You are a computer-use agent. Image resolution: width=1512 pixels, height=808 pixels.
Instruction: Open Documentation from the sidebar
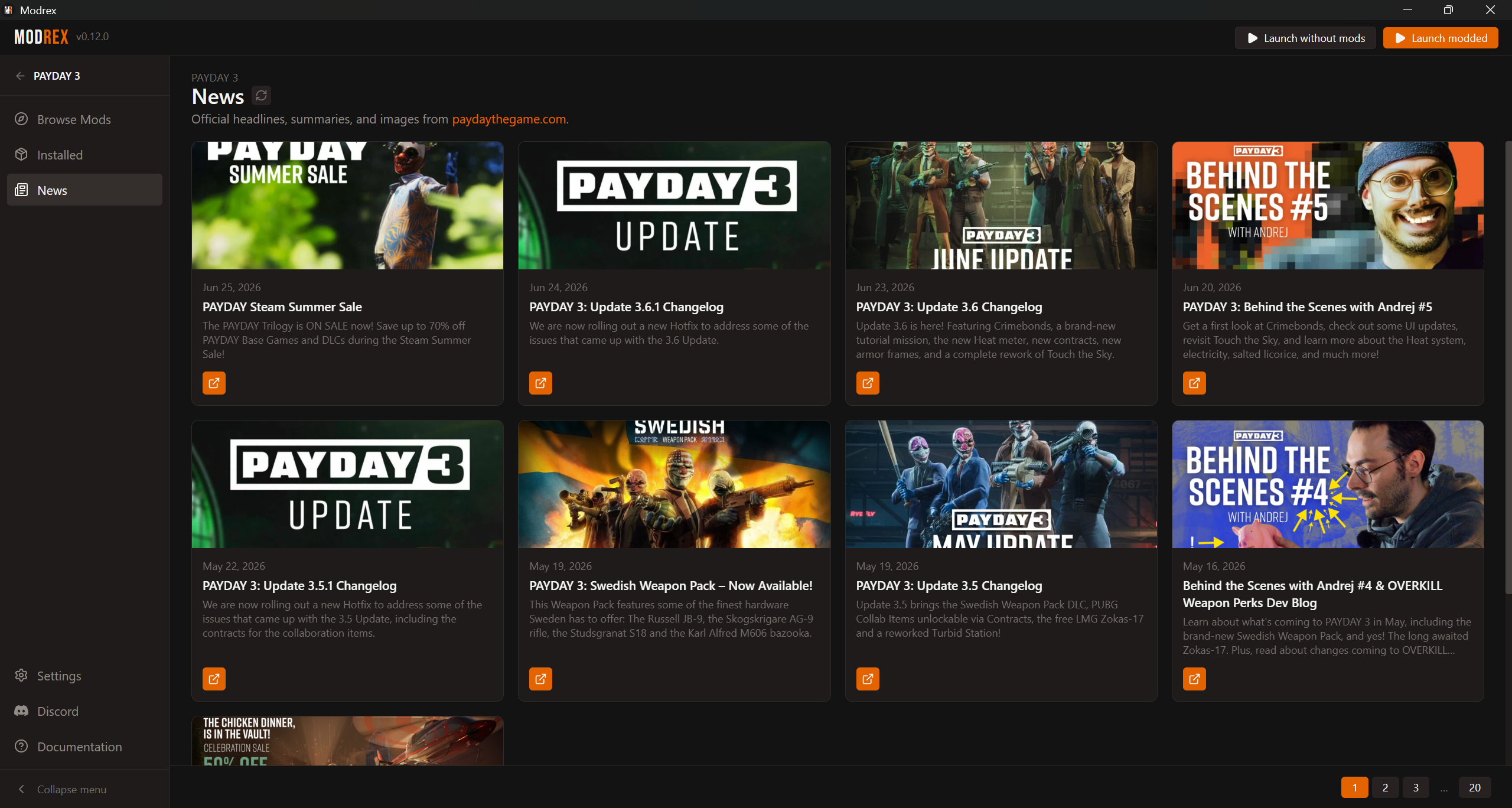pyautogui.click(x=84, y=747)
